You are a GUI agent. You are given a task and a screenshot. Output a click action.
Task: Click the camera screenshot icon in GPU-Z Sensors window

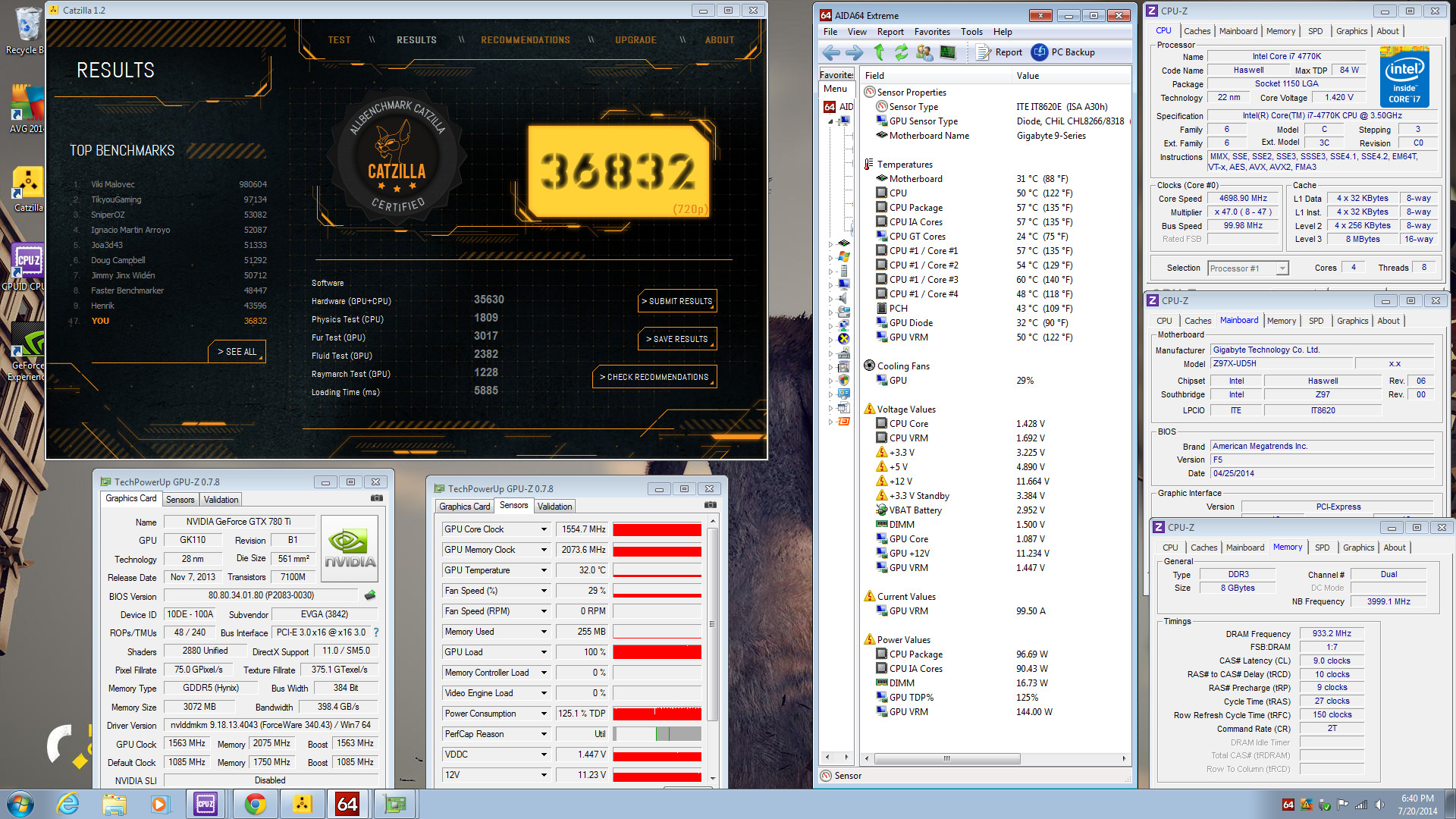(710, 505)
